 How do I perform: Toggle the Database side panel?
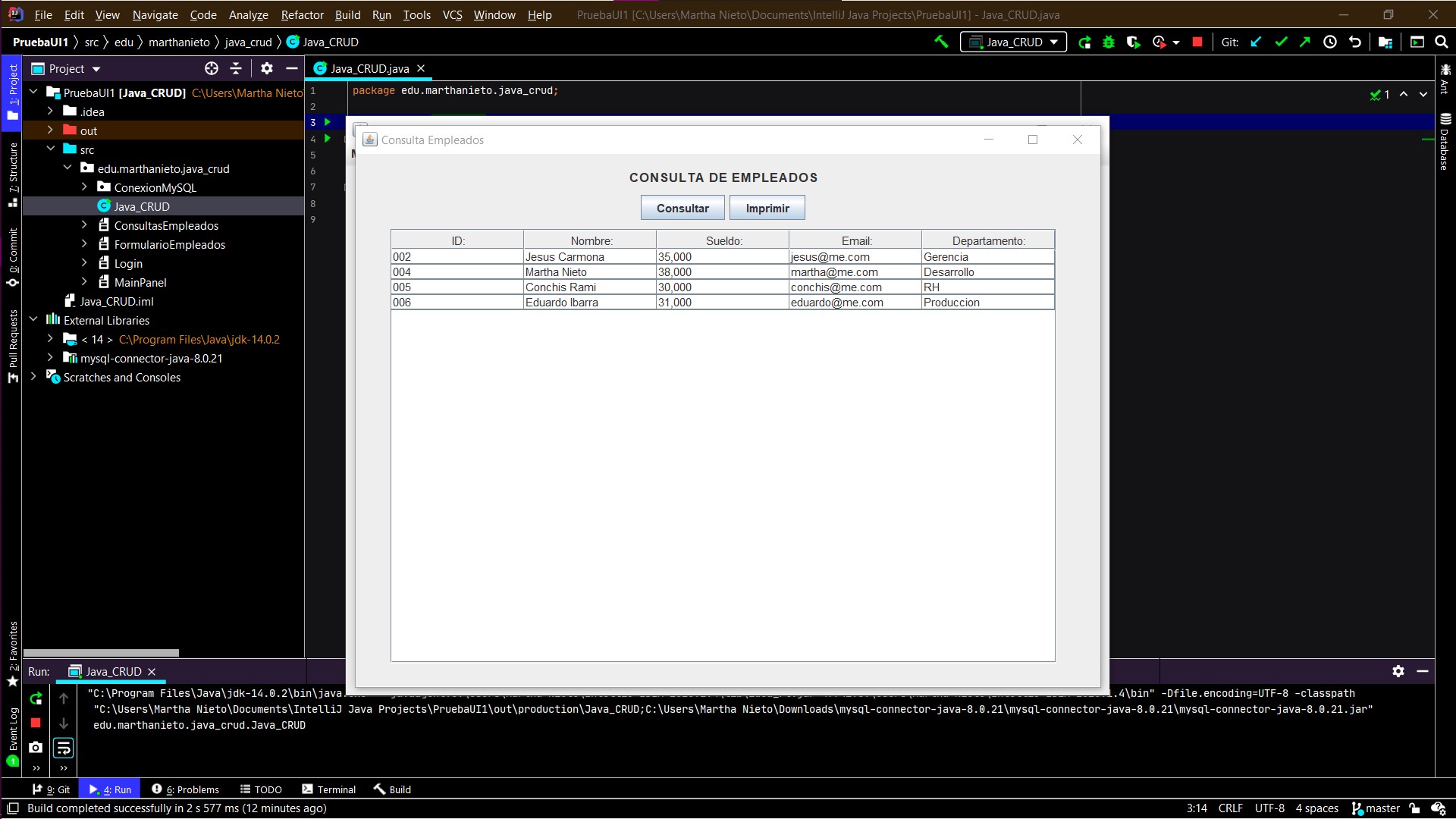tap(1445, 143)
